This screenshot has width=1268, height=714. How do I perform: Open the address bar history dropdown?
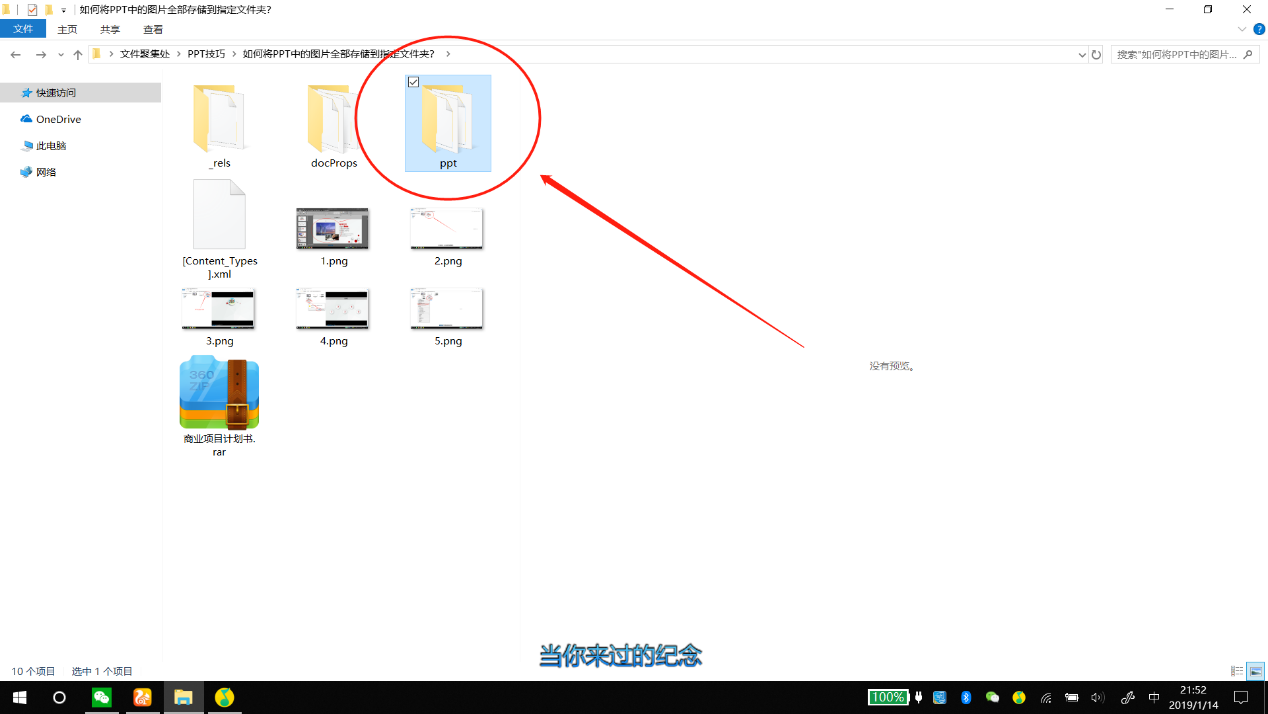1082,54
